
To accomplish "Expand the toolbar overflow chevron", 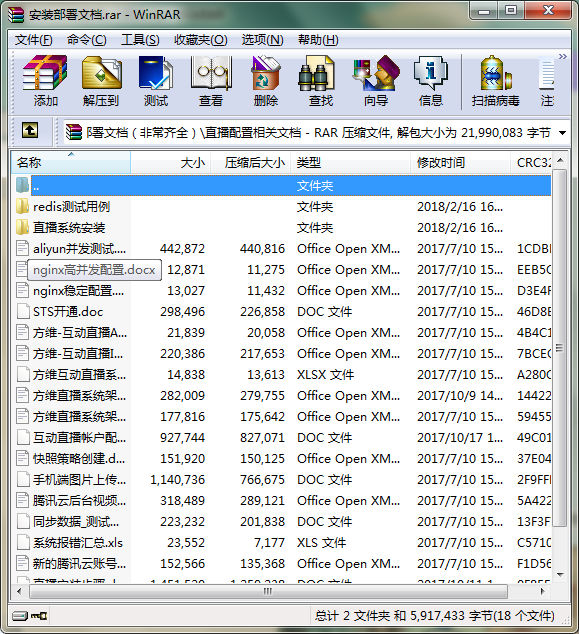I will pos(562,56).
